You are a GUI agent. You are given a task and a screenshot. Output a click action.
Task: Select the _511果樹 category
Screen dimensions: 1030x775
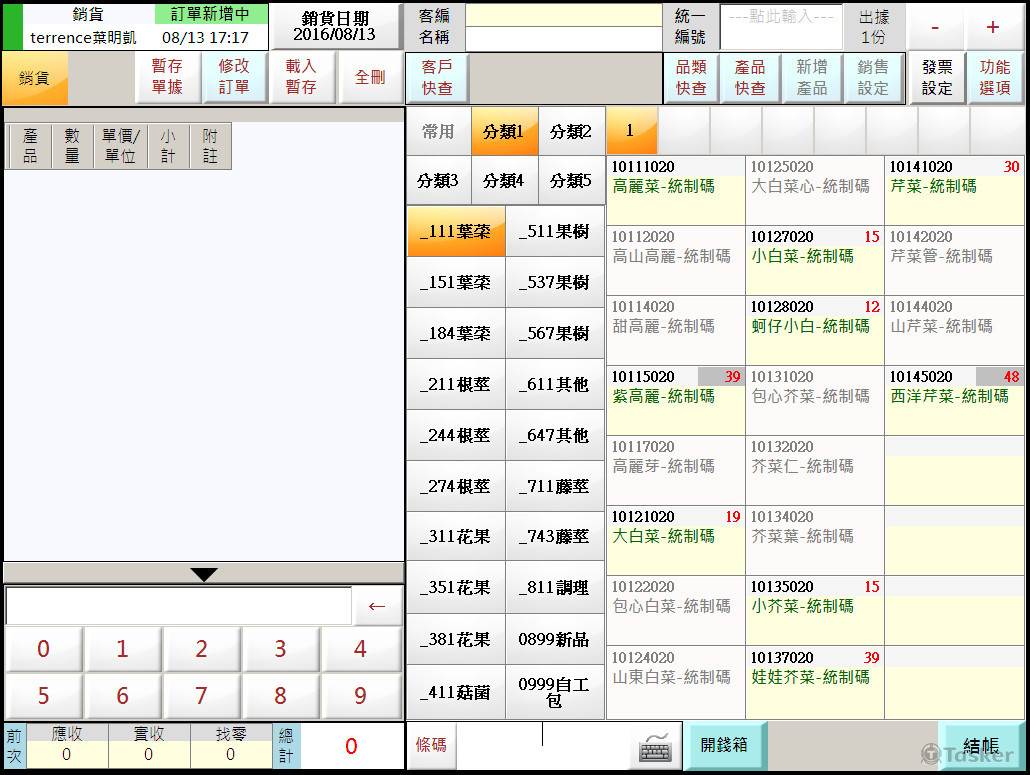555,232
